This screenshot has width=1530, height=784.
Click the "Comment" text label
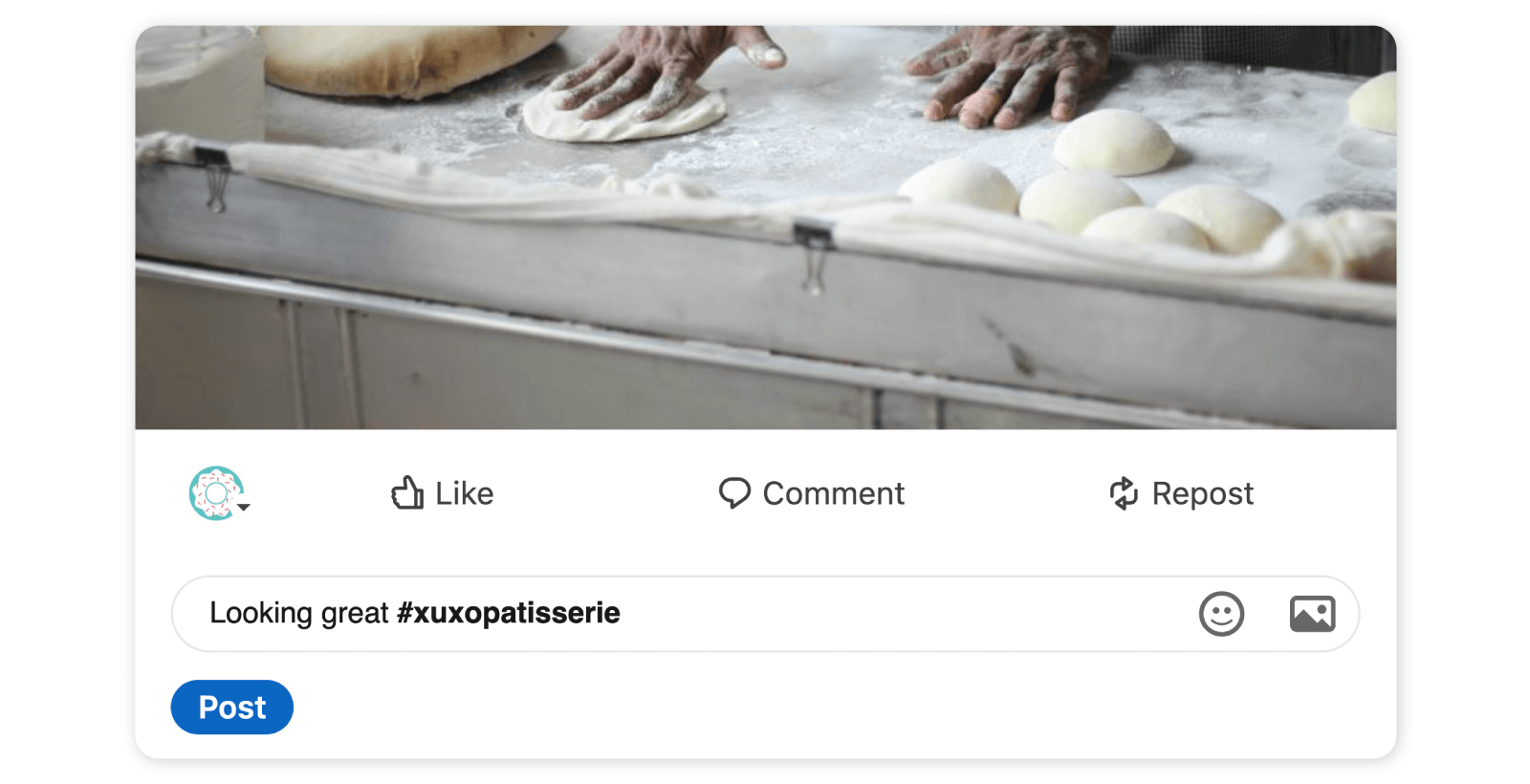833,493
